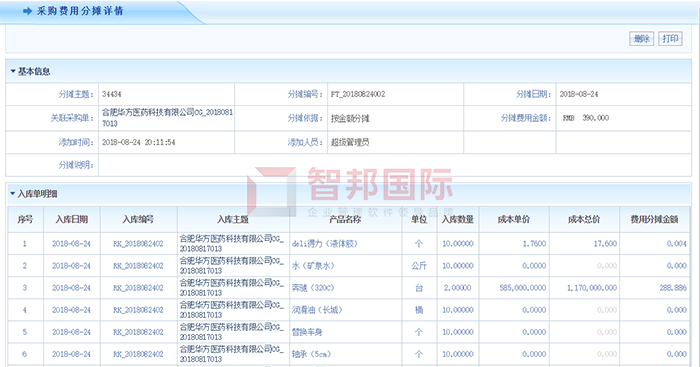Open RK_2018082402 link in row 4
700x367 pixels.
[x=138, y=310]
